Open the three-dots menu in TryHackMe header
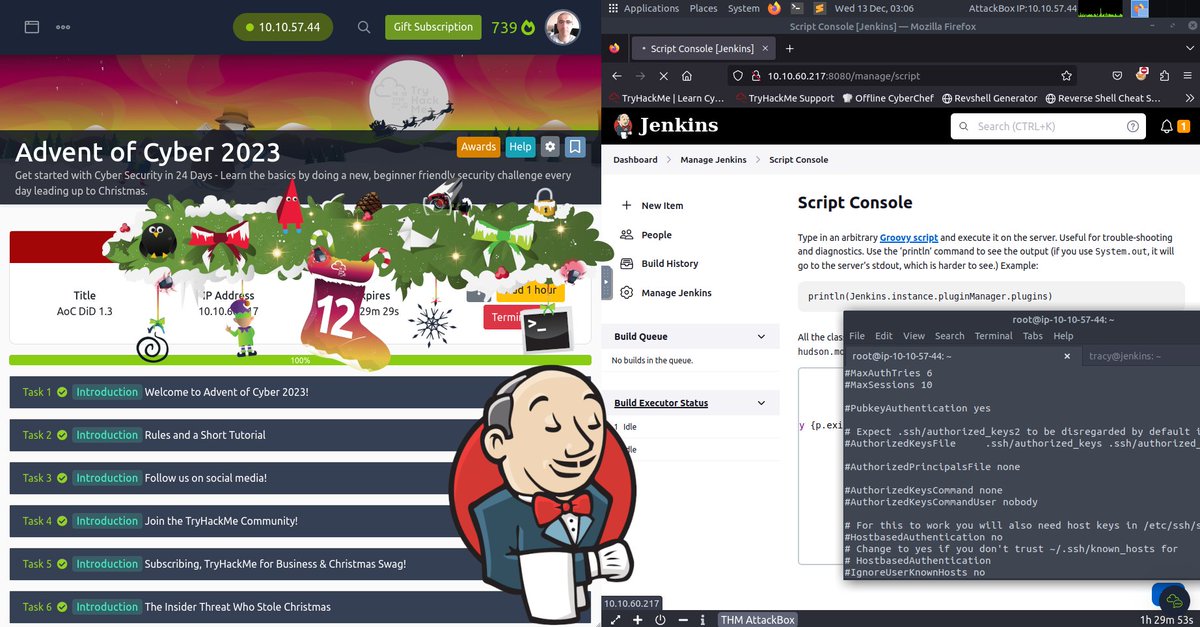 (x=63, y=27)
